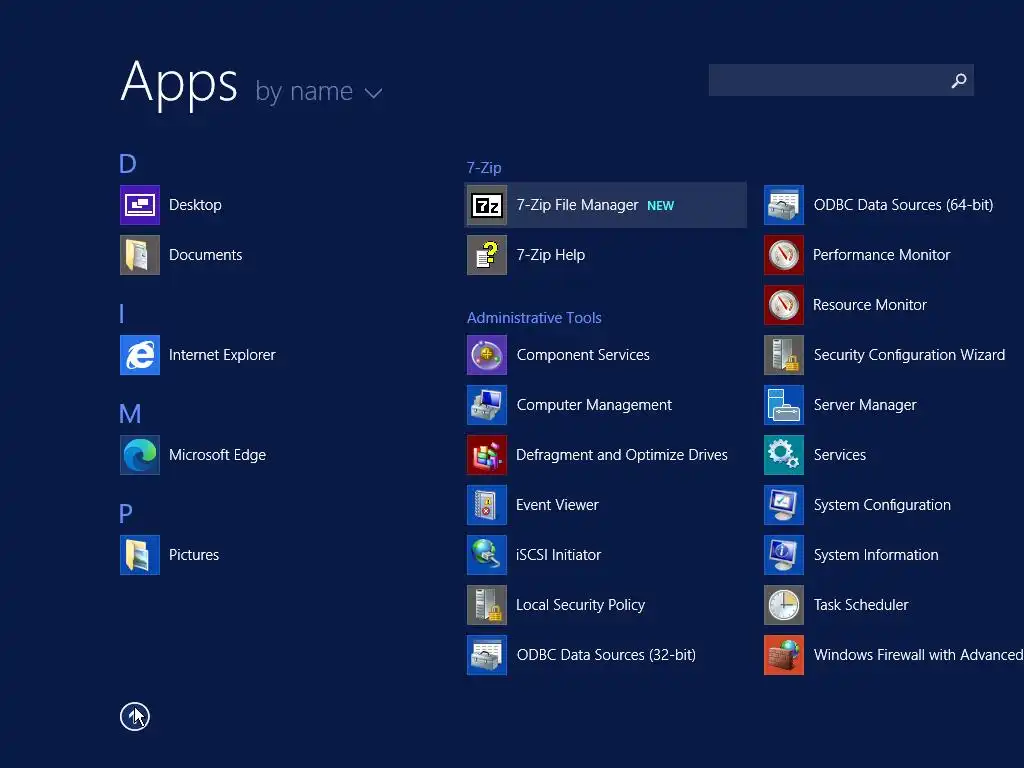1024x768 pixels.
Task: Open ODBC Data Sources (32-bit) icon
Action: pyautogui.click(x=487, y=655)
